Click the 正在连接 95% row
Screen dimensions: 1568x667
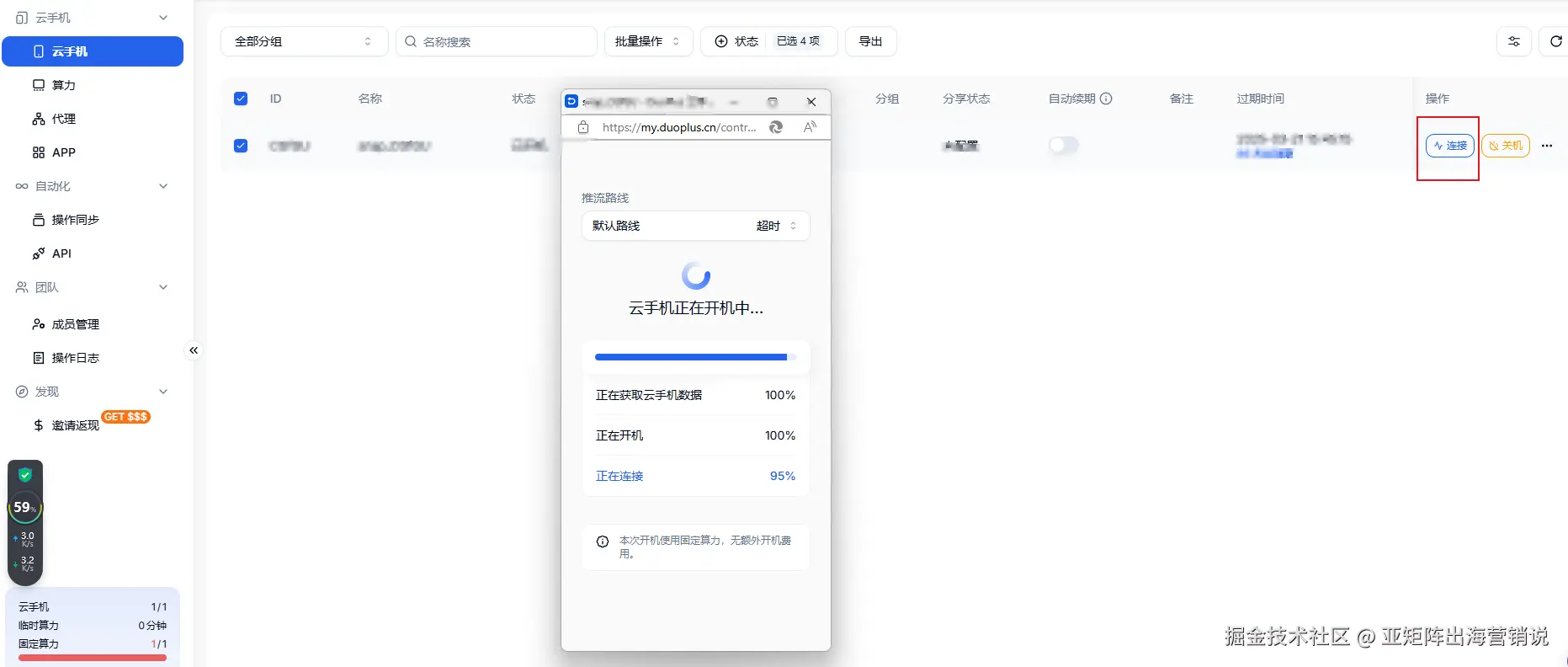click(x=695, y=476)
